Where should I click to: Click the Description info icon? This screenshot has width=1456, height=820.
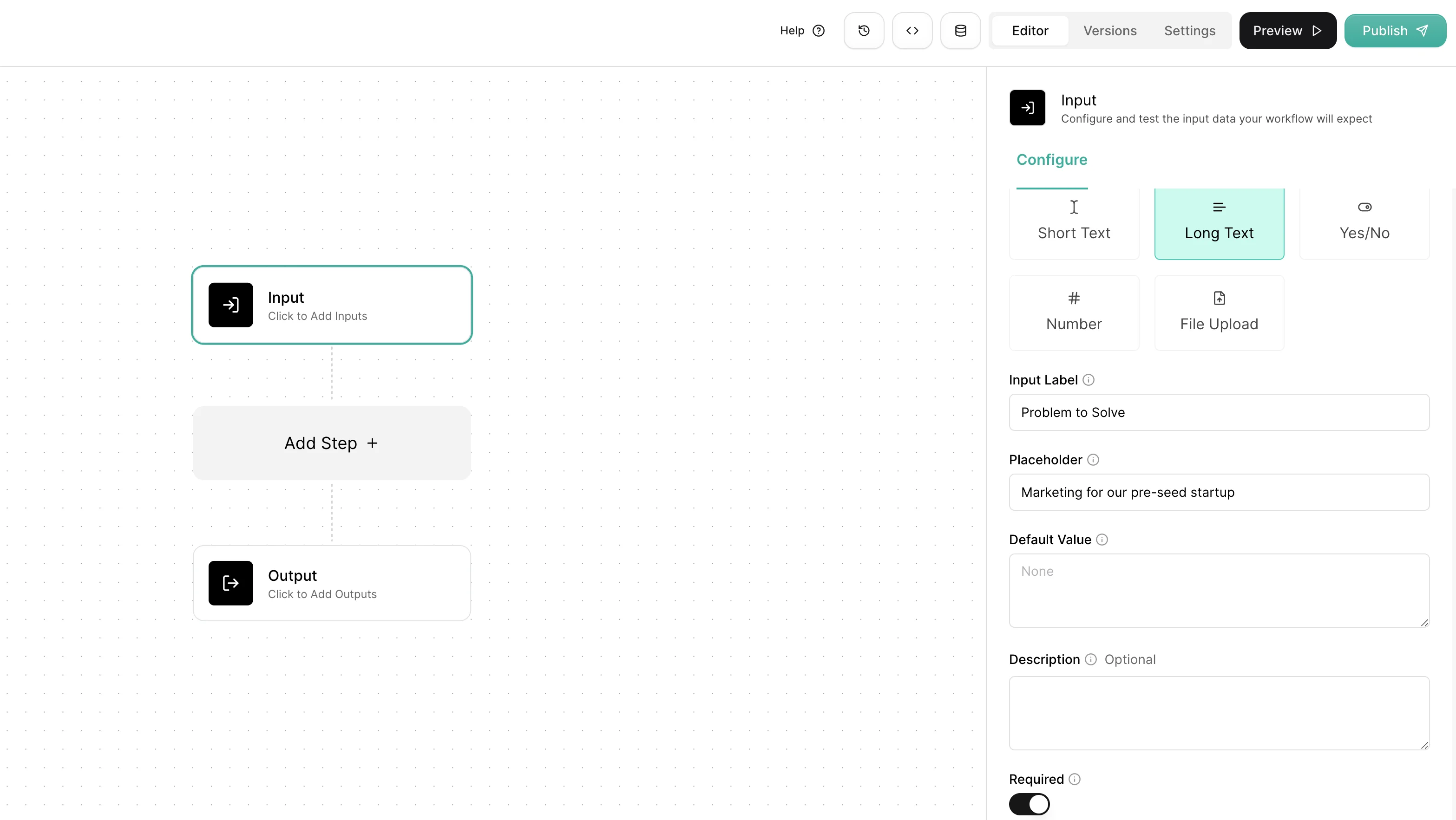click(1091, 660)
